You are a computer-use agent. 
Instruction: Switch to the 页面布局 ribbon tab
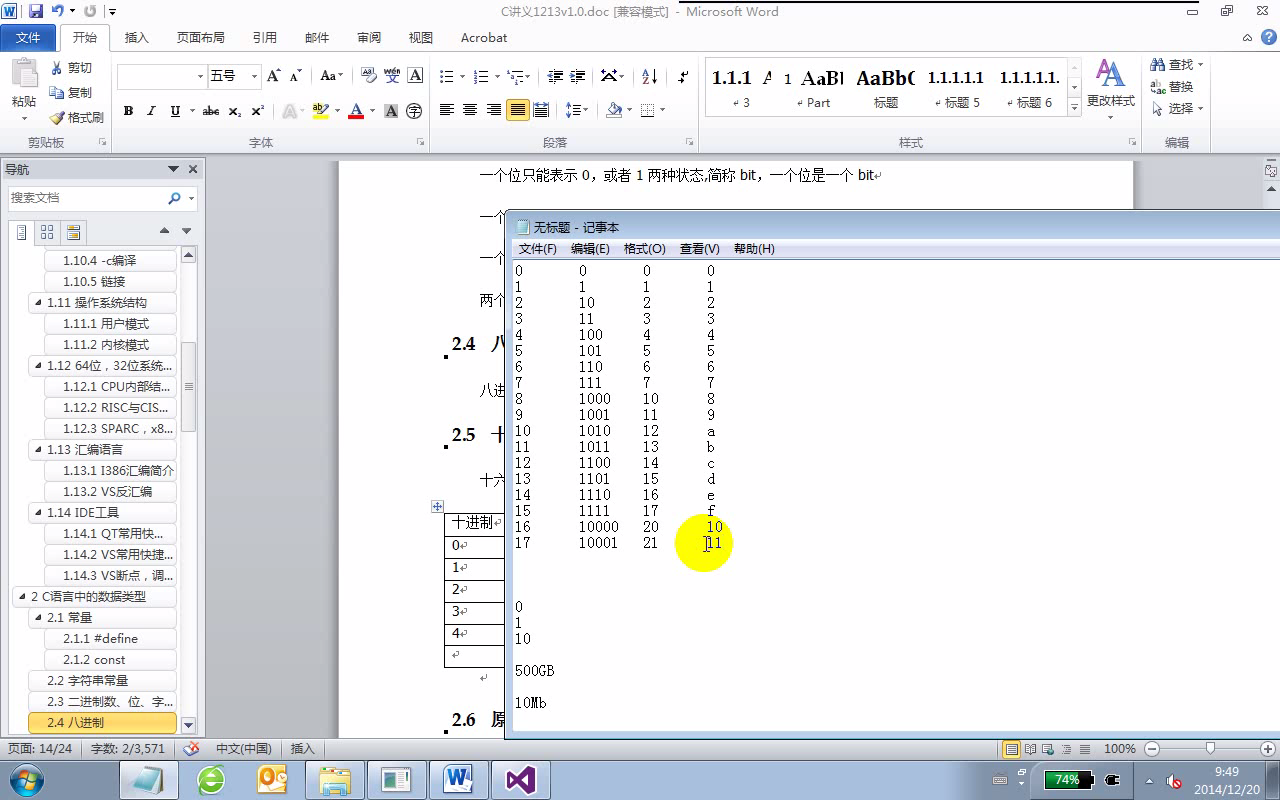[x=201, y=38]
